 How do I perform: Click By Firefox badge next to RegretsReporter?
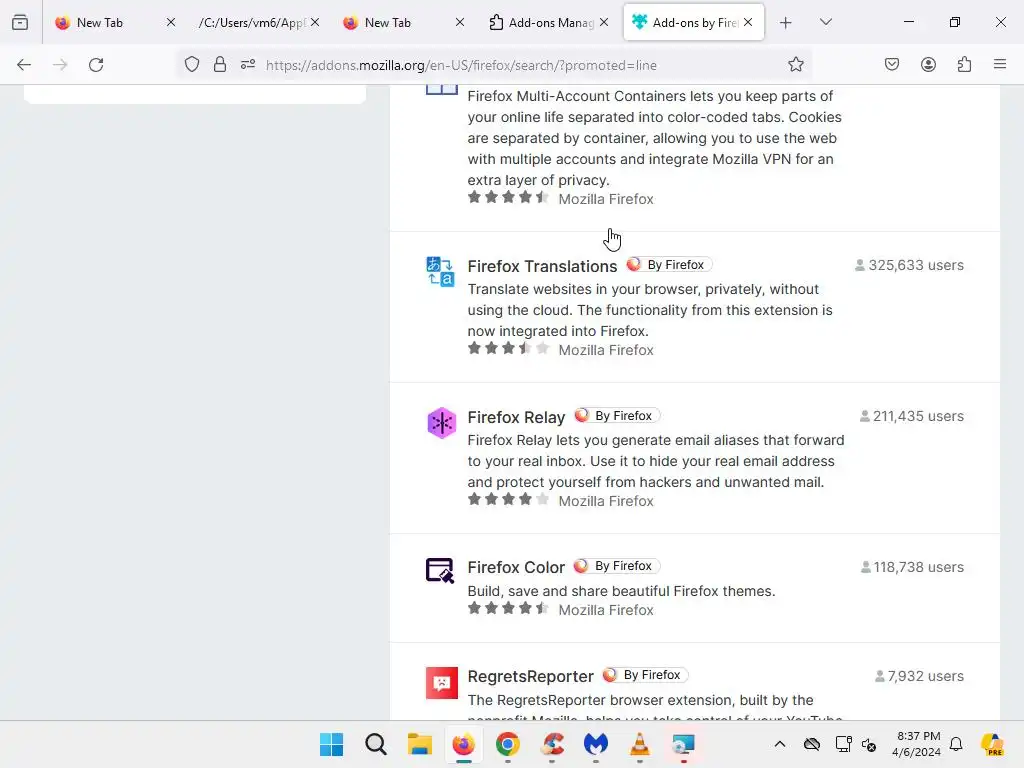click(x=645, y=675)
